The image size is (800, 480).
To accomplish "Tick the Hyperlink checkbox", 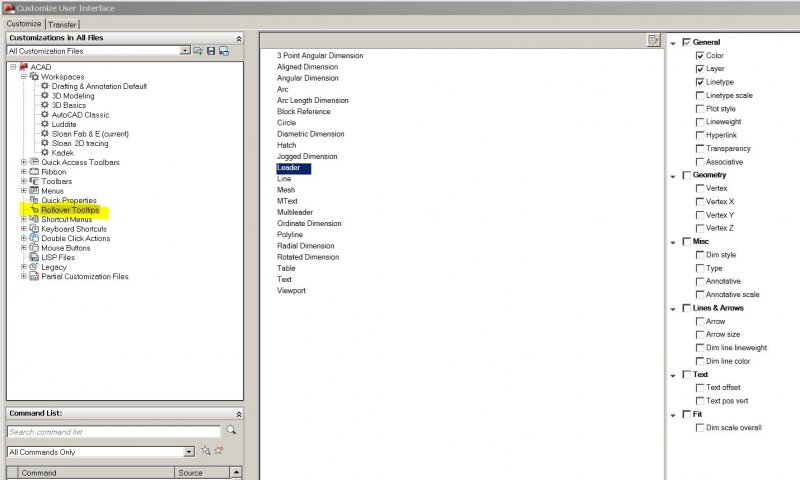I will click(x=700, y=135).
